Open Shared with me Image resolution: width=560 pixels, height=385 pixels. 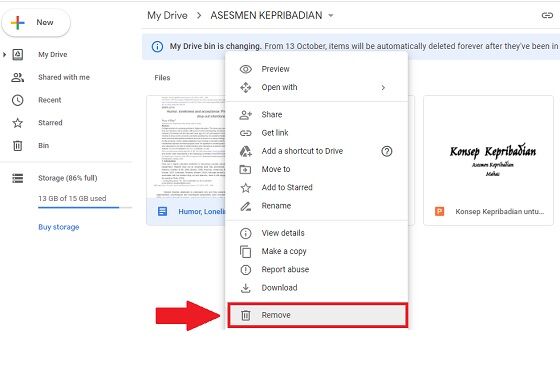(64, 77)
